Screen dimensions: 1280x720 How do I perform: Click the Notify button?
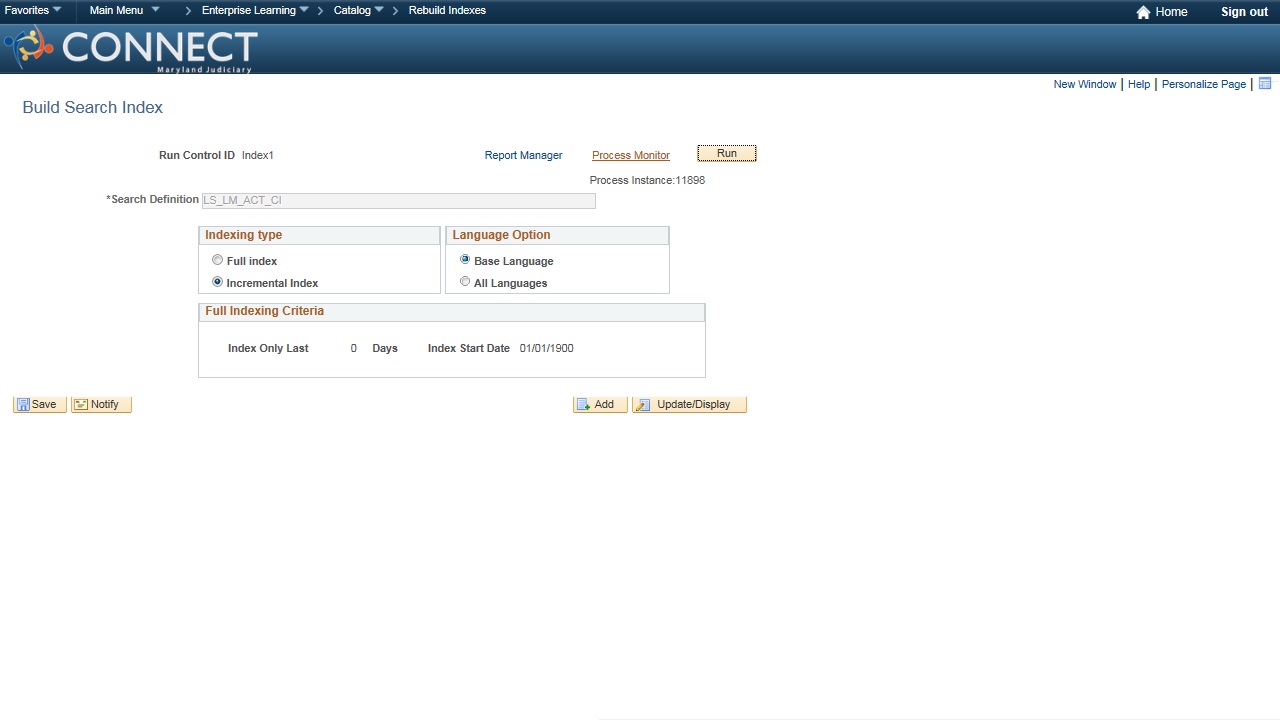pyautogui.click(x=101, y=404)
